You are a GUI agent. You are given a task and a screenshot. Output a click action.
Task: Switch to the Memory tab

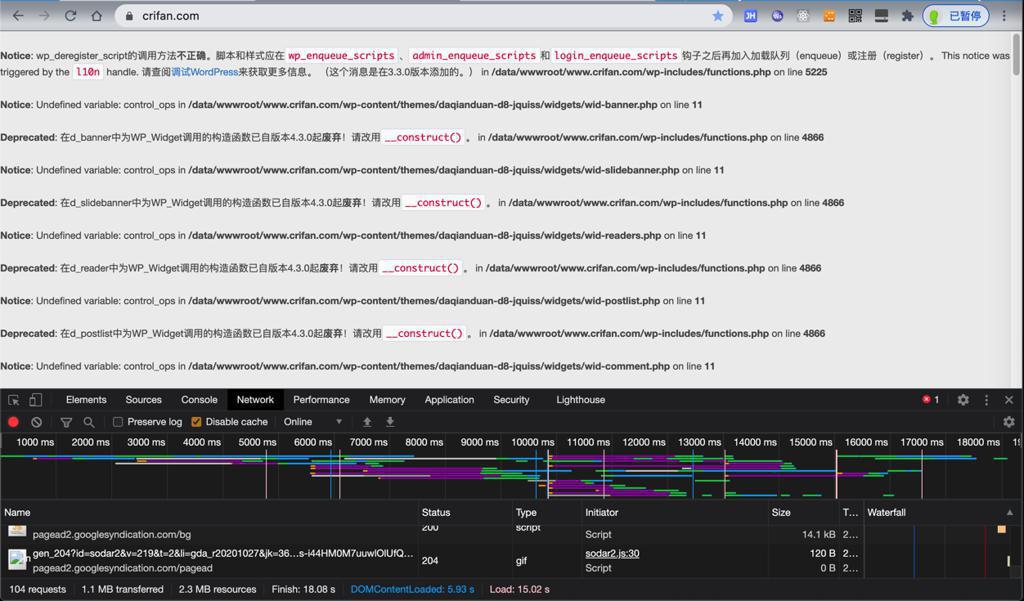(x=387, y=400)
